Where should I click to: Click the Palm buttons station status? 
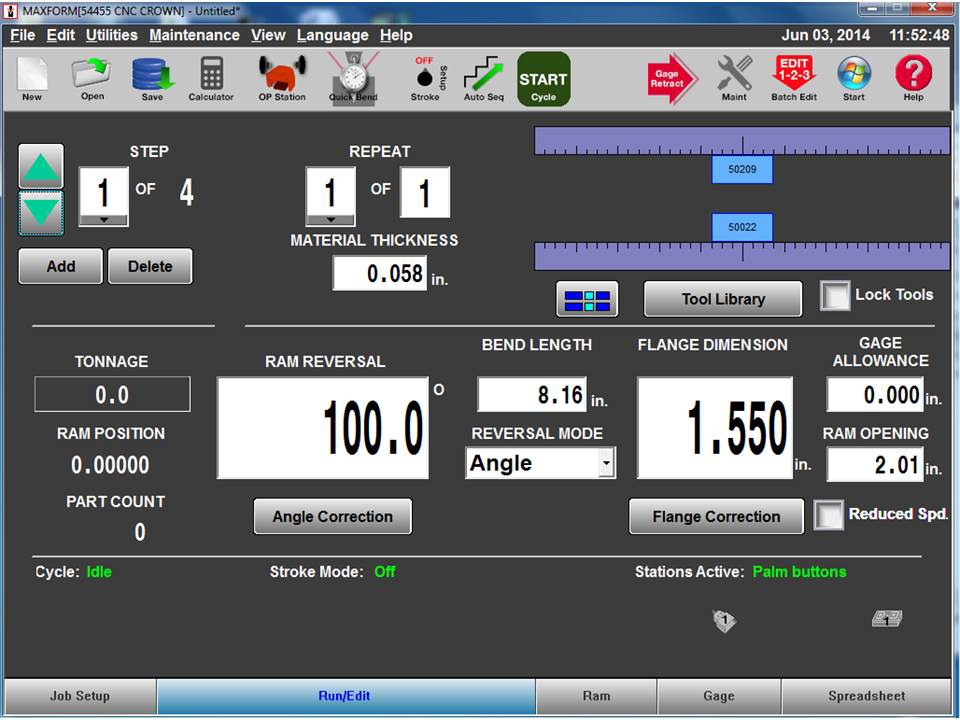tap(800, 572)
